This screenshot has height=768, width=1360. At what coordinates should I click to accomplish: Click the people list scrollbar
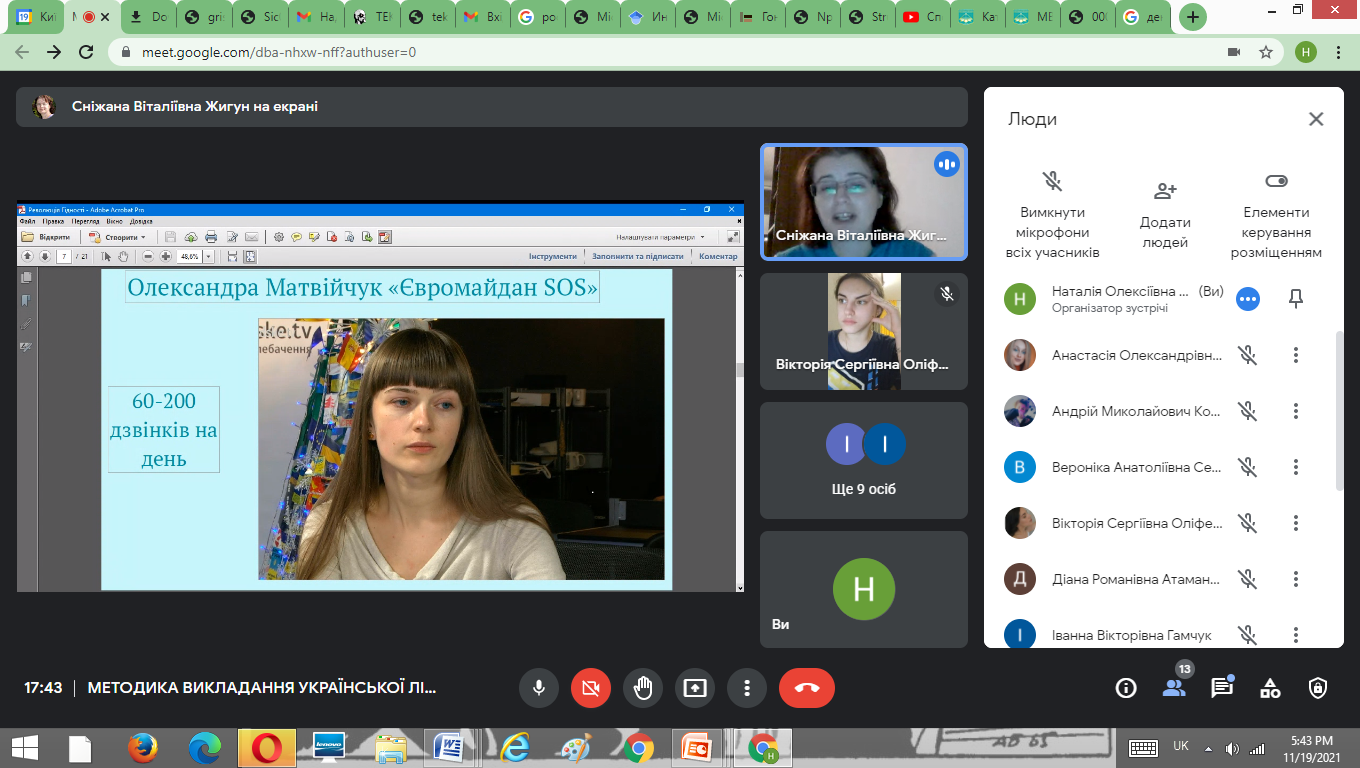click(x=1340, y=410)
